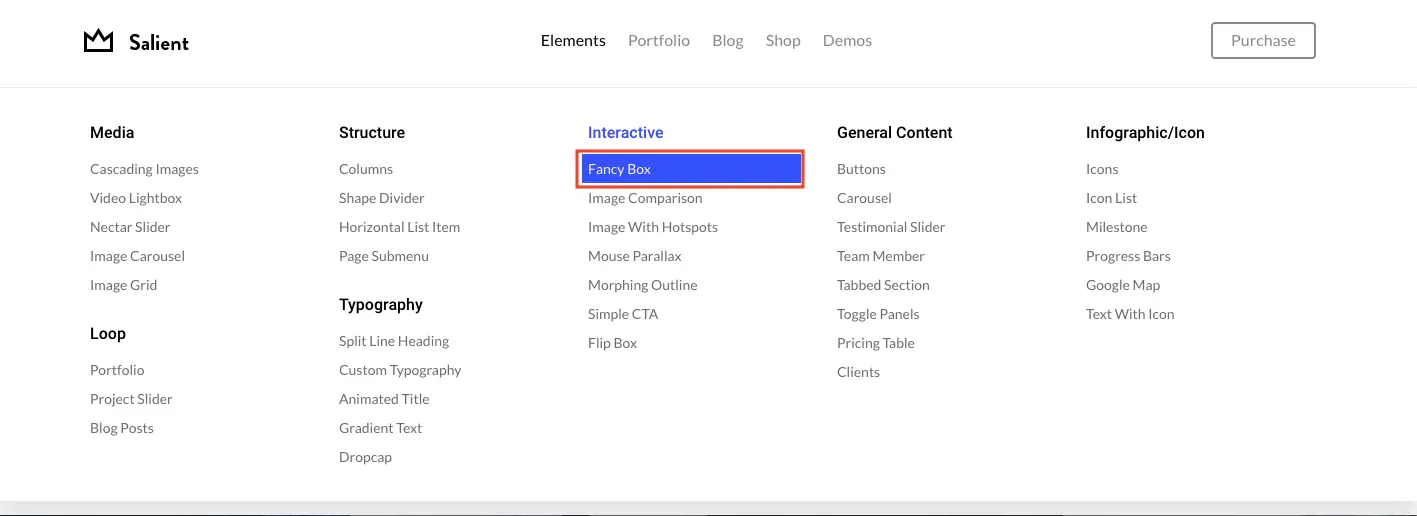The image size is (1417, 516).
Task: Click the Media column heading
Action: (x=112, y=132)
